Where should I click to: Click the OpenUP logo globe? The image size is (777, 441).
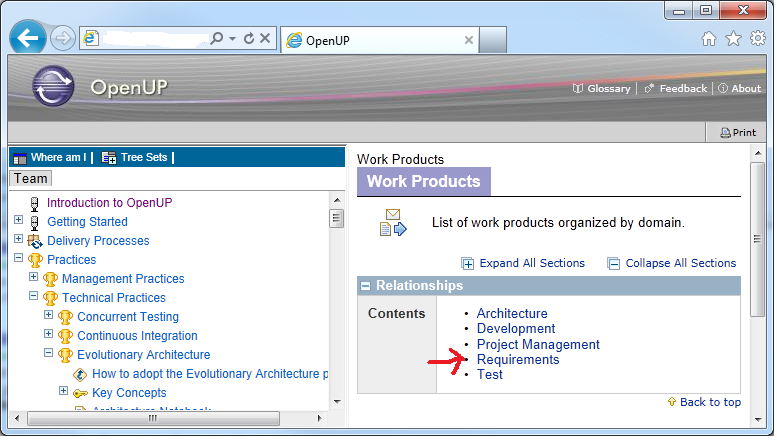tap(54, 86)
